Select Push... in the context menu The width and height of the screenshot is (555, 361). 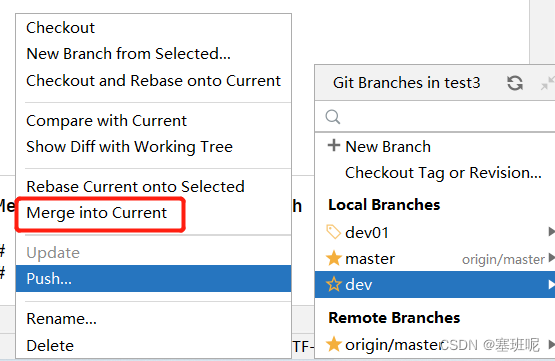pyautogui.click(x=154, y=279)
